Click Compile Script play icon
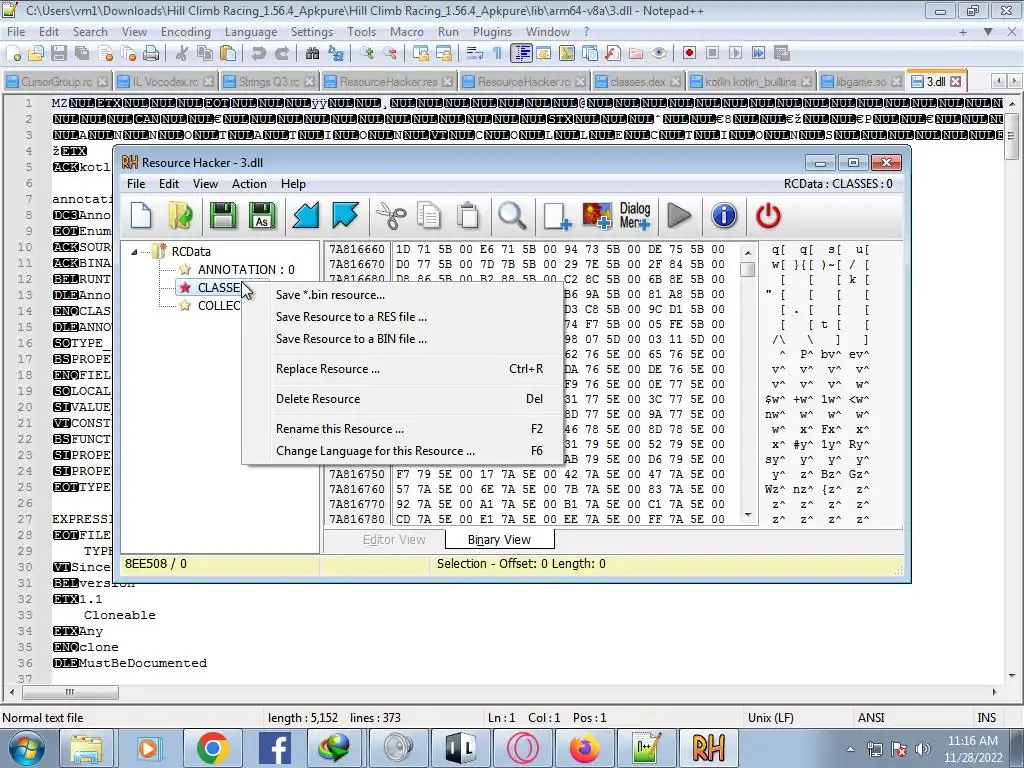1024x768 pixels. click(x=679, y=216)
